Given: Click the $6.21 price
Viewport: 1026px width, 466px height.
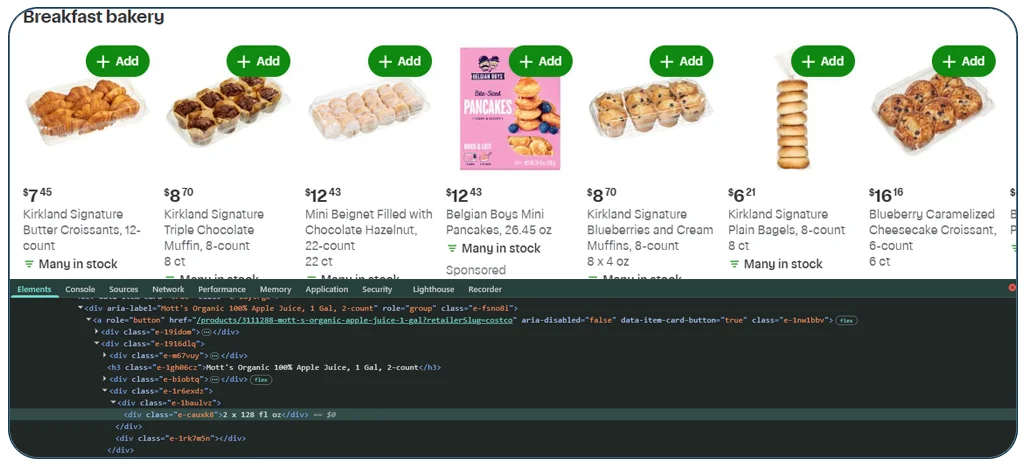Looking at the screenshot, I should [743, 194].
